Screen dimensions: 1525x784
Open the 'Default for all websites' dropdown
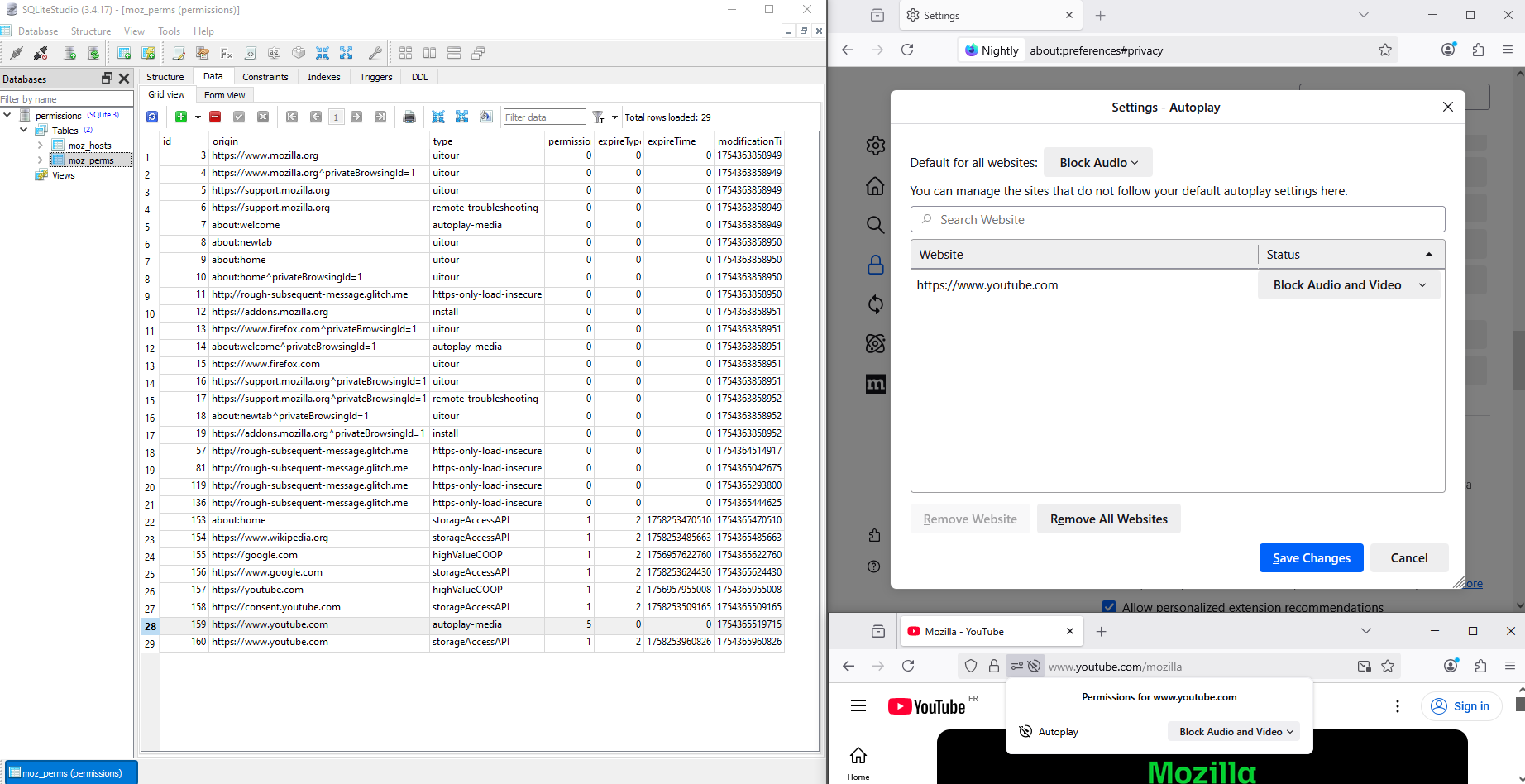pos(1097,163)
